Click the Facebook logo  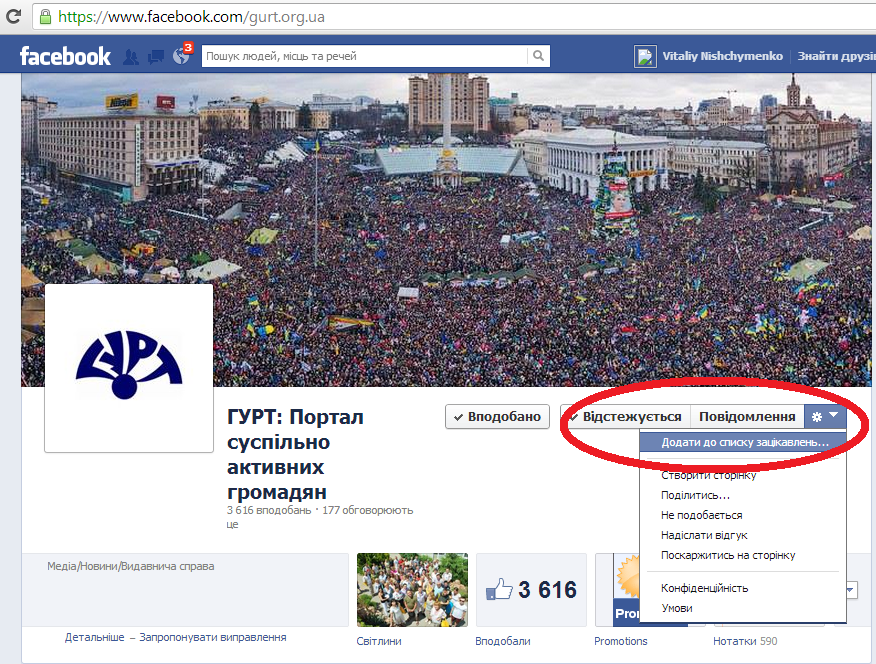pyautogui.click(x=65, y=56)
